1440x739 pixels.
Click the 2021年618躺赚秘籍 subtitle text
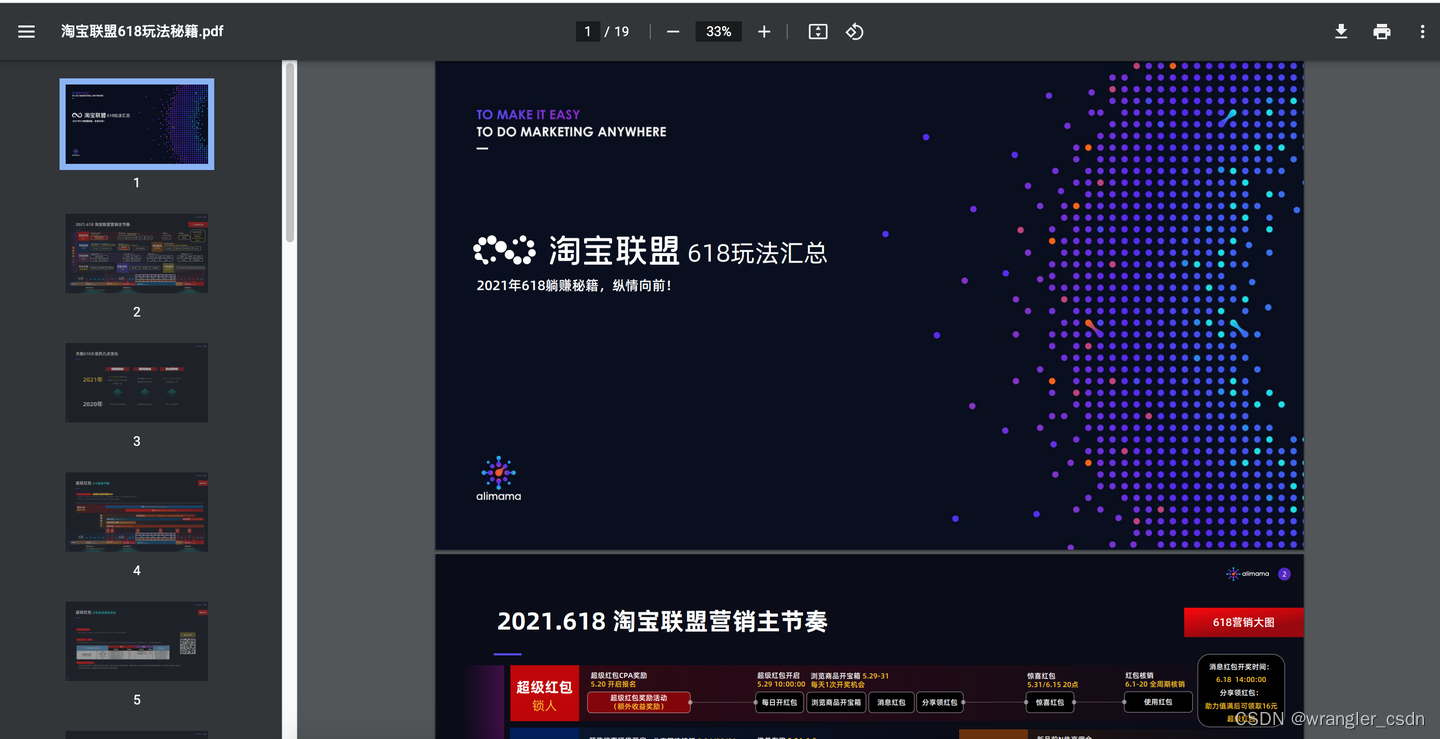[x=574, y=286]
